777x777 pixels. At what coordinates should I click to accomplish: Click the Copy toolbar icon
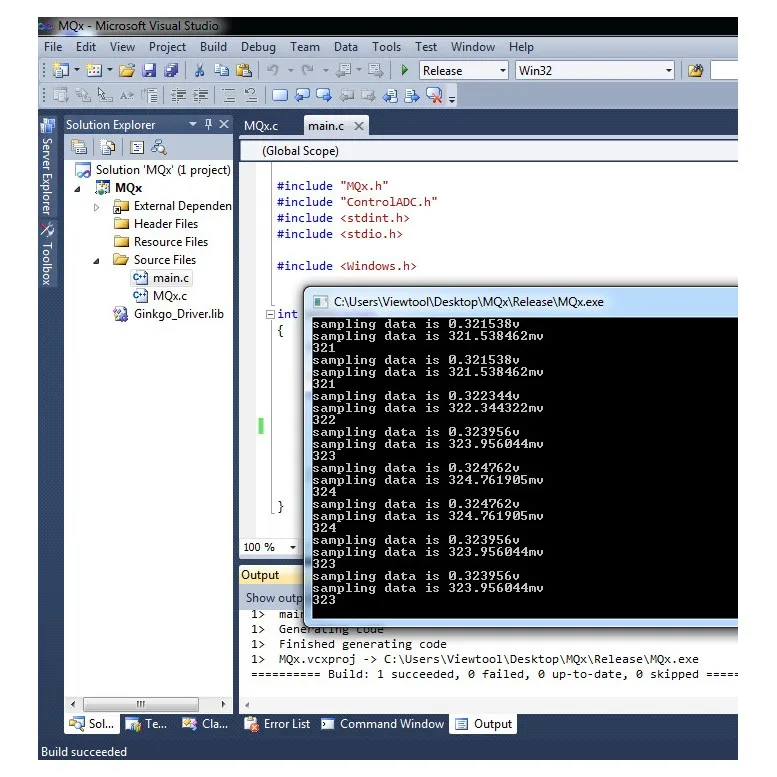(221, 70)
